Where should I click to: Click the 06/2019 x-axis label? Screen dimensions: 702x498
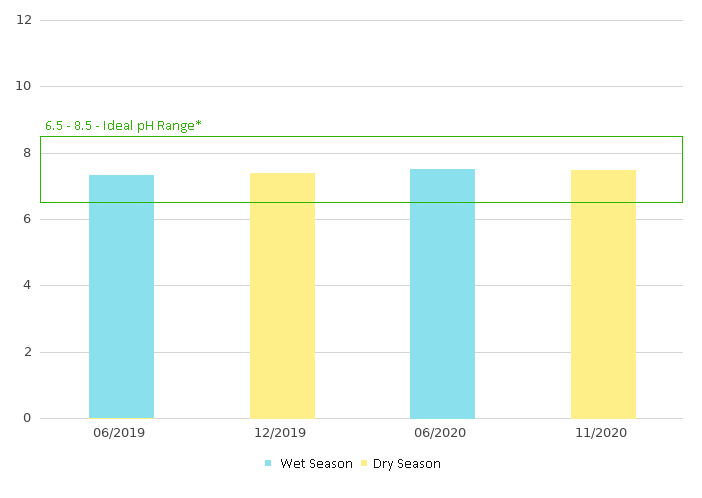pos(121,433)
